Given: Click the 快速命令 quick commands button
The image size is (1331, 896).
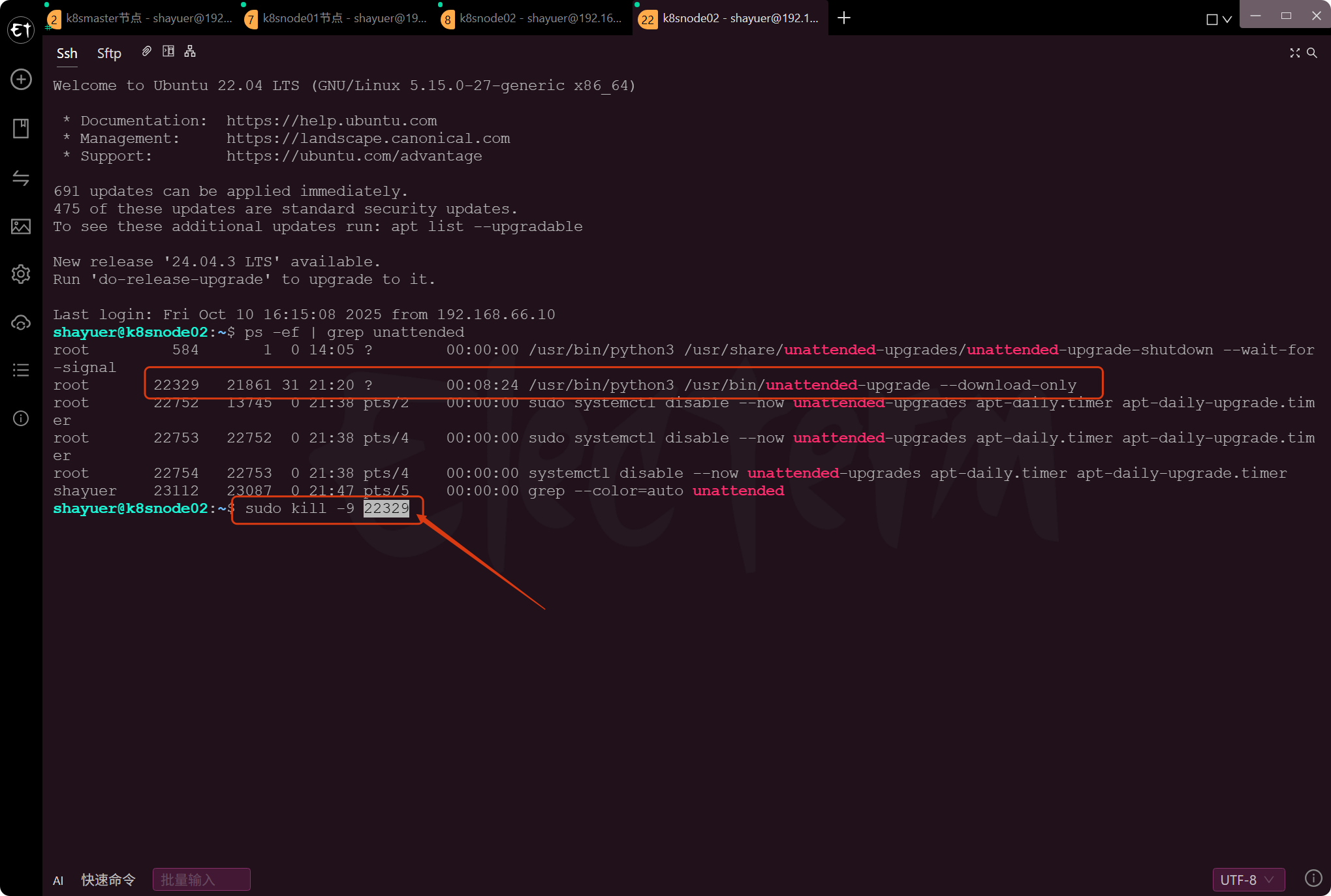Looking at the screenshot, I should click(108, 880).
